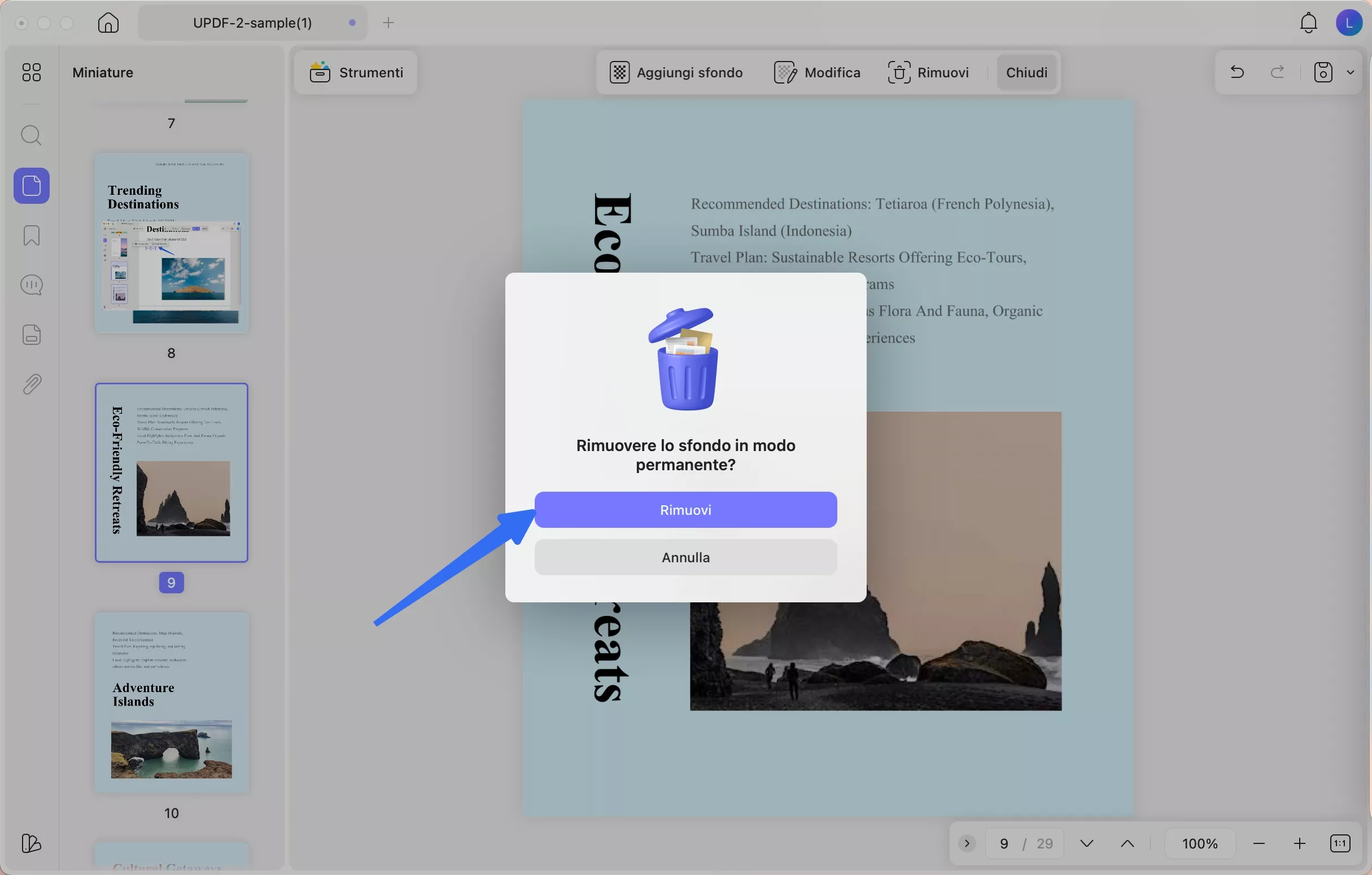Image resolution: width=1372 pixels, height=875 pixels.
Task: Toggle the page thumbnails panel button
Action: click(x=32, y=186)
